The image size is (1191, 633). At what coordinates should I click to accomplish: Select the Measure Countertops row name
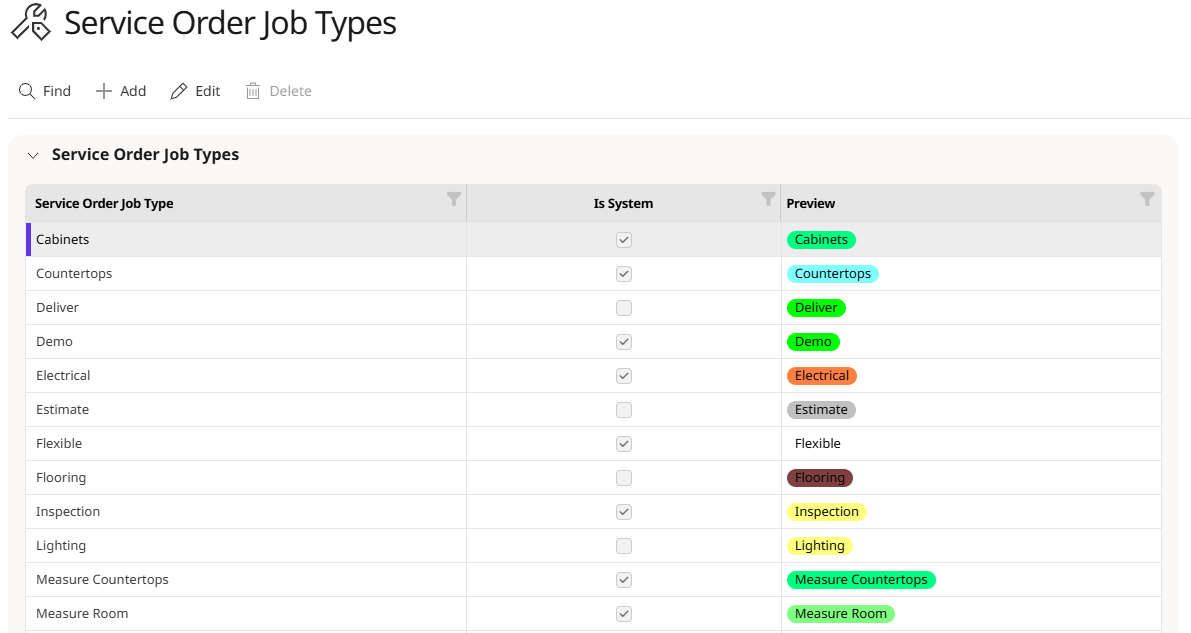click(x=102, y=580)
